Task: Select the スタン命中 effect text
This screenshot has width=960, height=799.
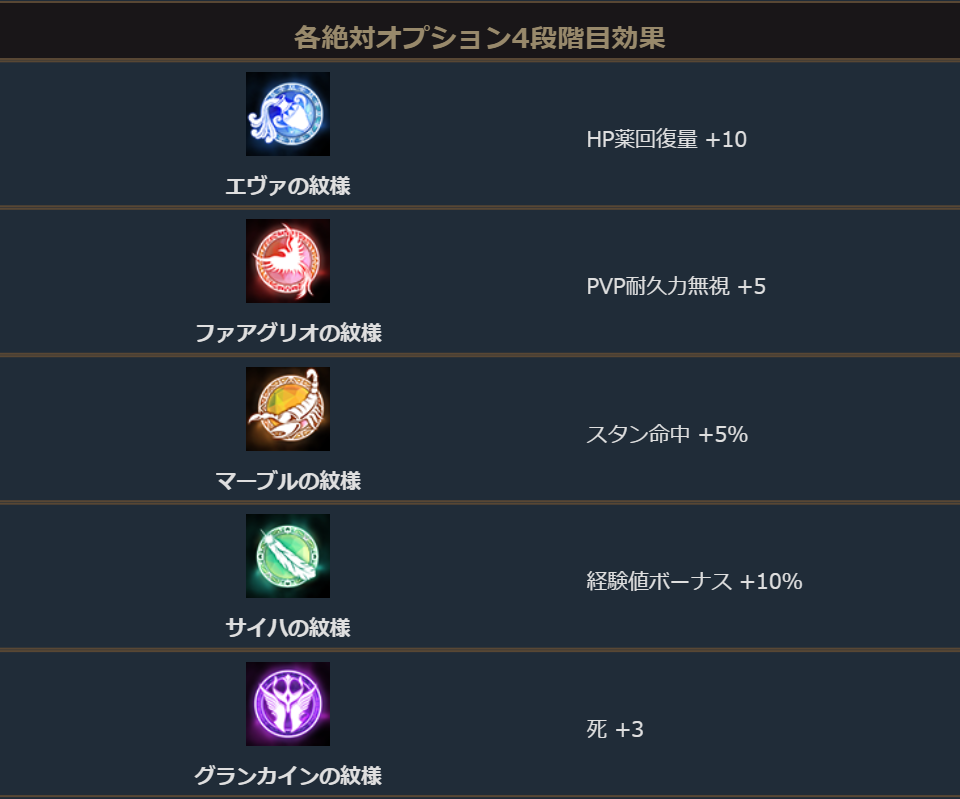Action: (x=638, y=435)
